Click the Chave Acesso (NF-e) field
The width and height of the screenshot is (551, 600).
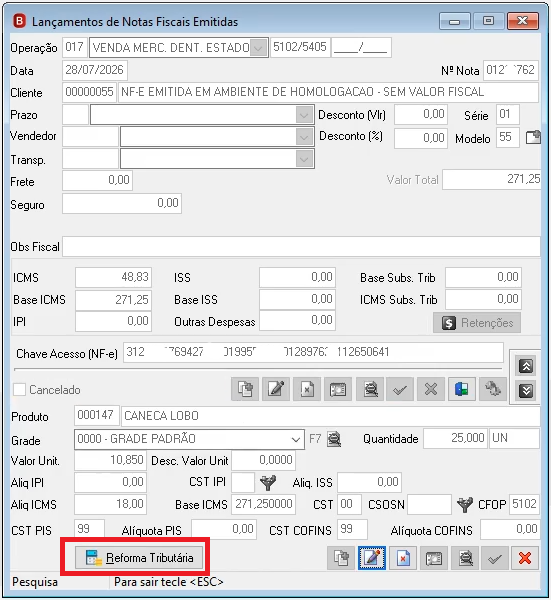pos(313,352)
